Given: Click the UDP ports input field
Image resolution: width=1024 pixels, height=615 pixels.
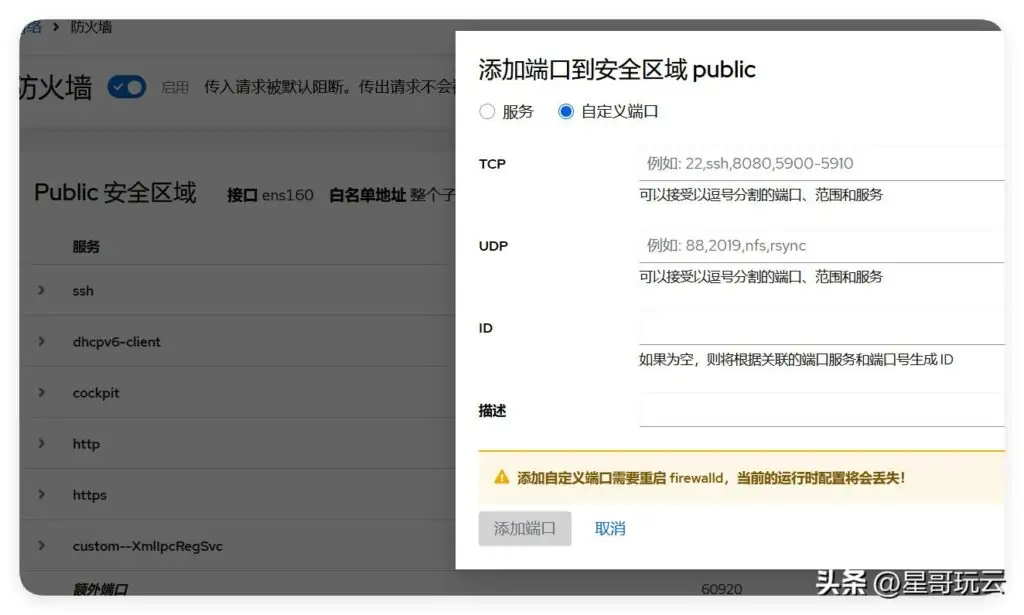Looking at the screenshot, I should (x=820, y=245).
